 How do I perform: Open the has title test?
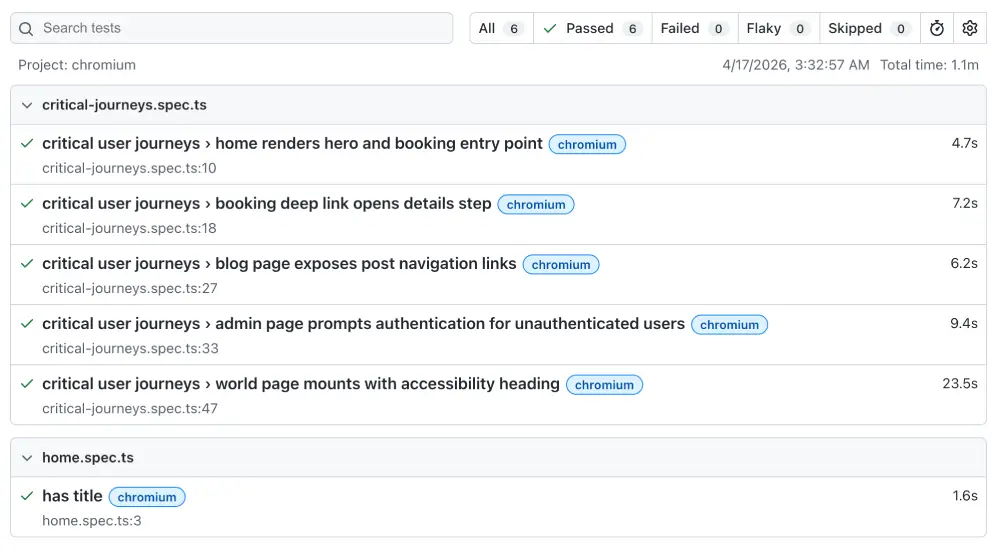click(x=72, y=496)
